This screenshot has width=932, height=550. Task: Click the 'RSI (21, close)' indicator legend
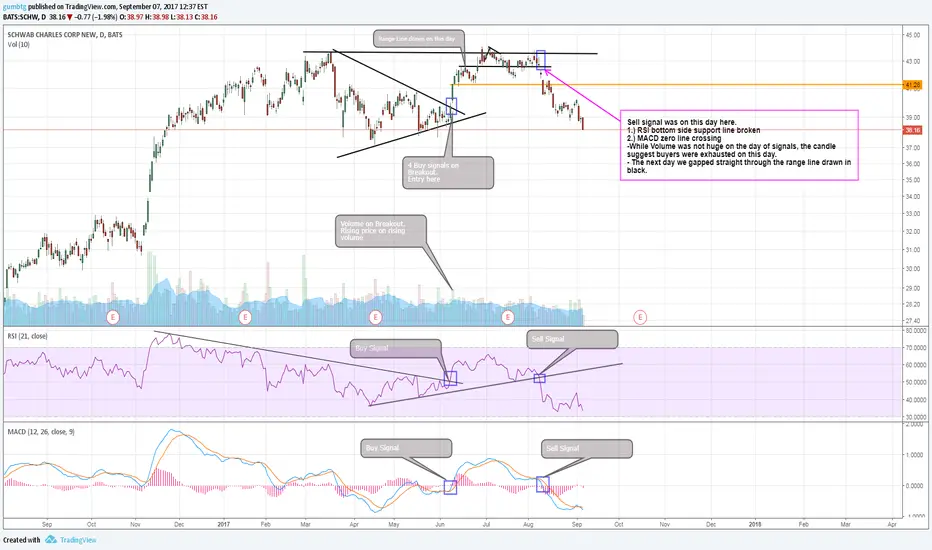[x=27, y=336]
